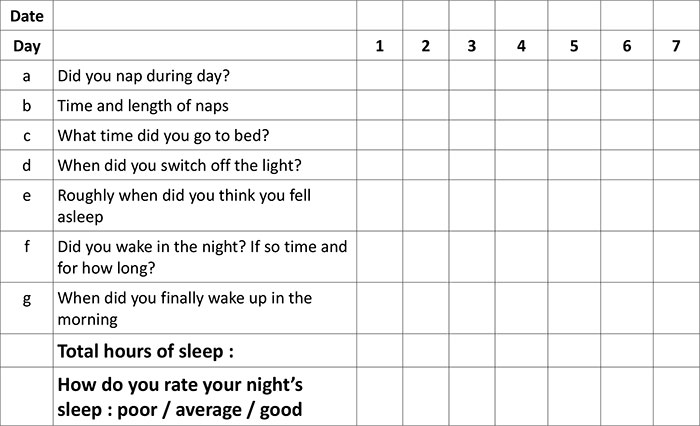
Task: Select the 'Did you nap during day?' question text
Action: [143, 76]
